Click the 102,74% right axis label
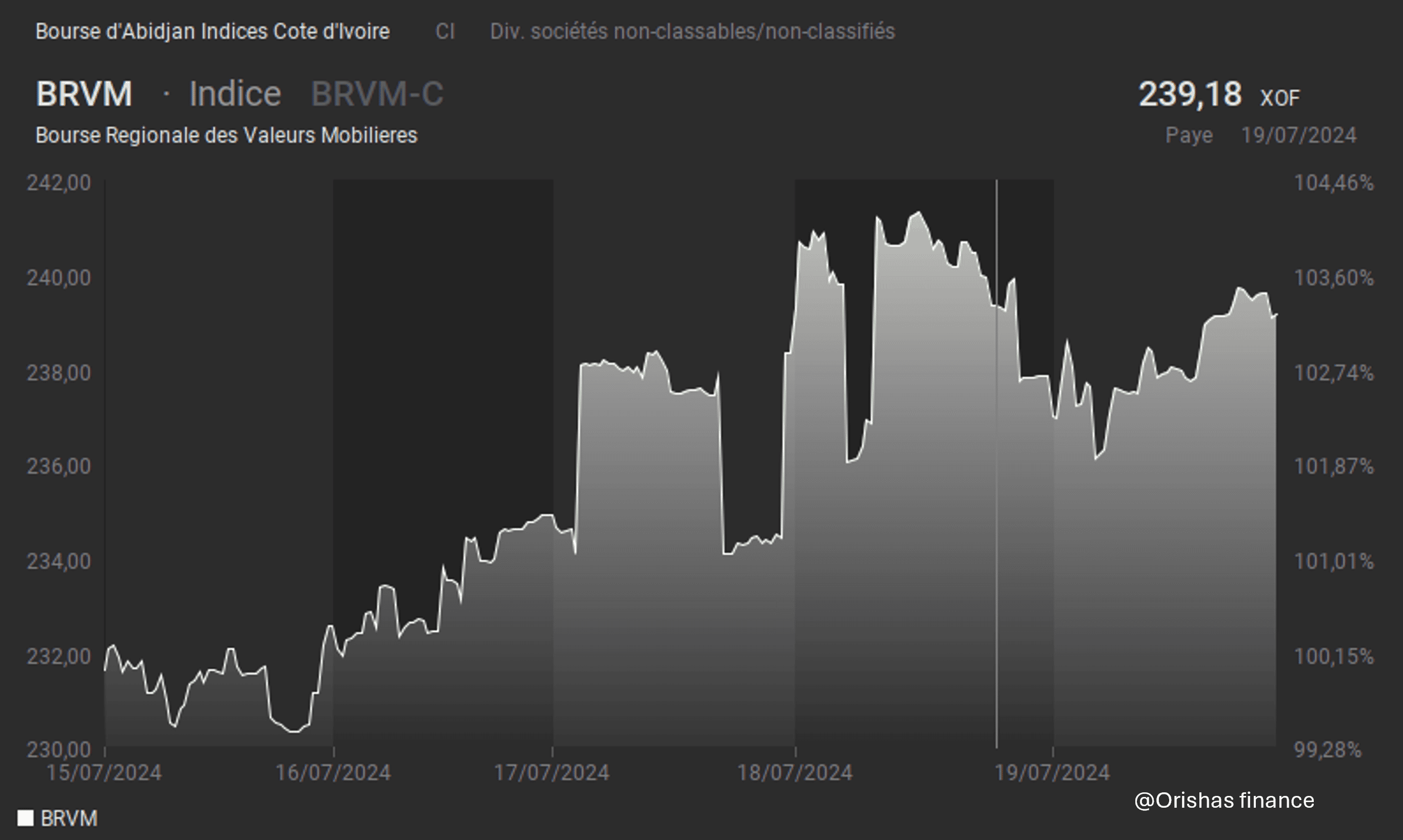Image resolution: width=1403 pixels, height=840 pixels. tap(1334, 373)
